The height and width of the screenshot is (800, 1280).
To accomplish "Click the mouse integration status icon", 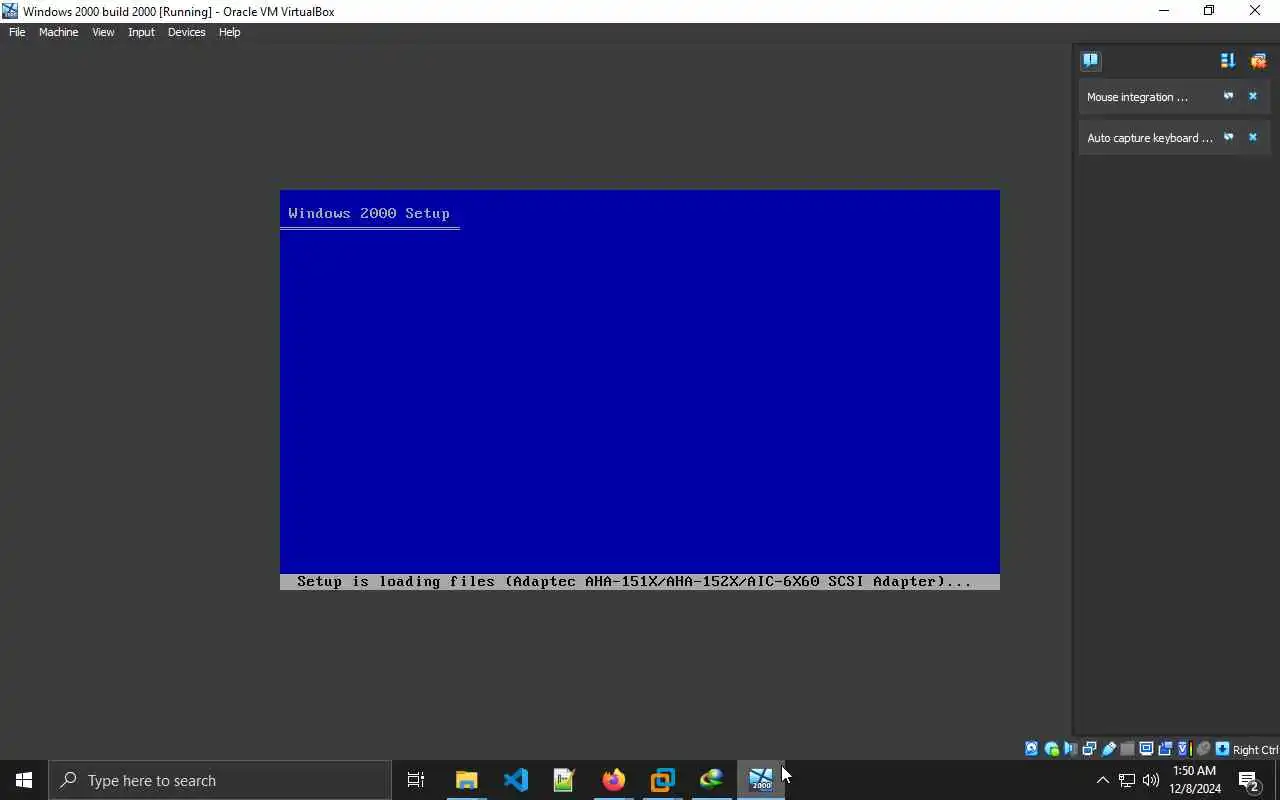I will [1204, 749].
